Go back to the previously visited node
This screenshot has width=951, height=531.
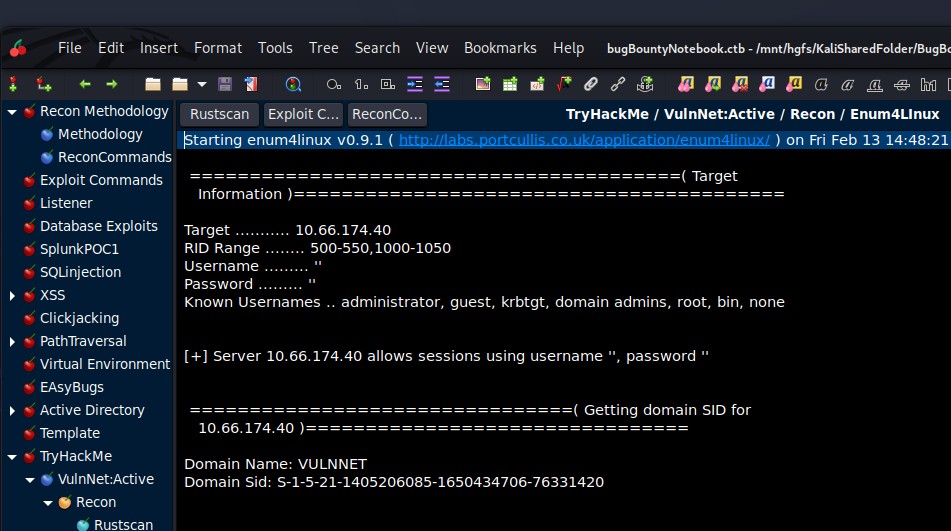(x=85, y=84)
